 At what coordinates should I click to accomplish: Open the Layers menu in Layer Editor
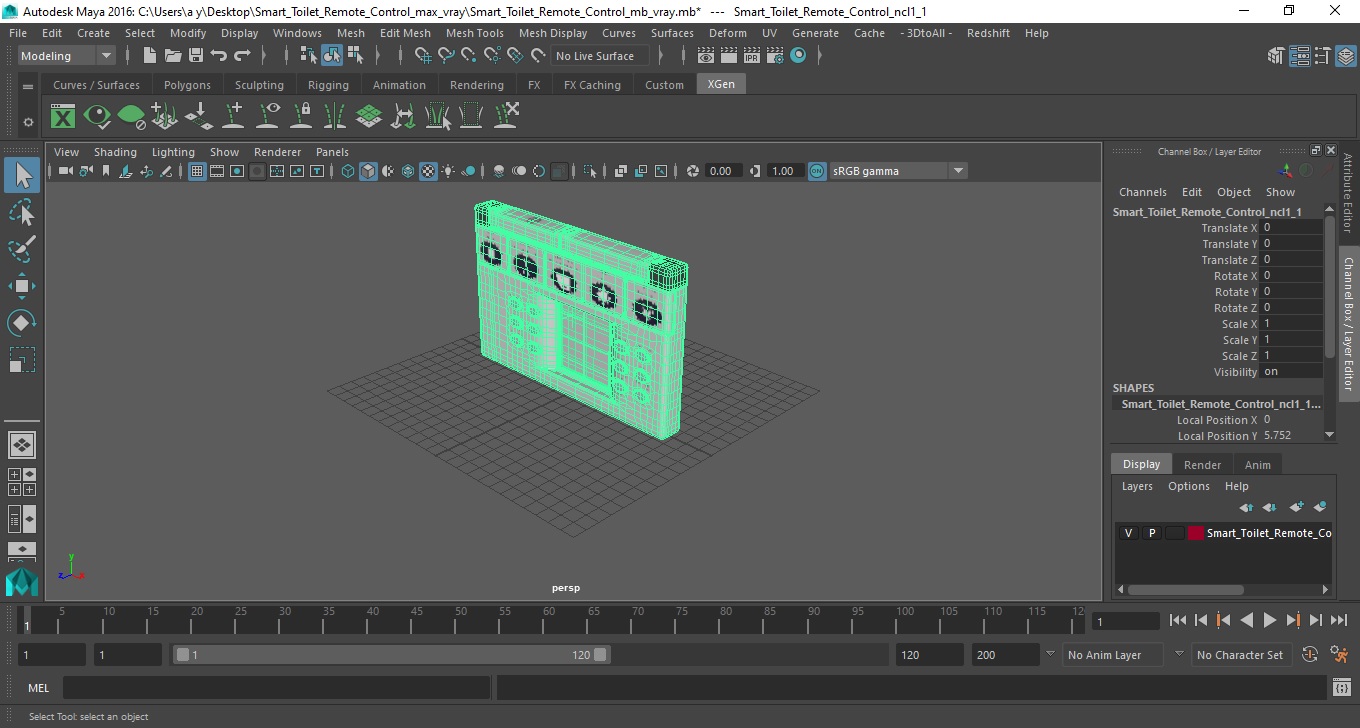click(1137, 486)
